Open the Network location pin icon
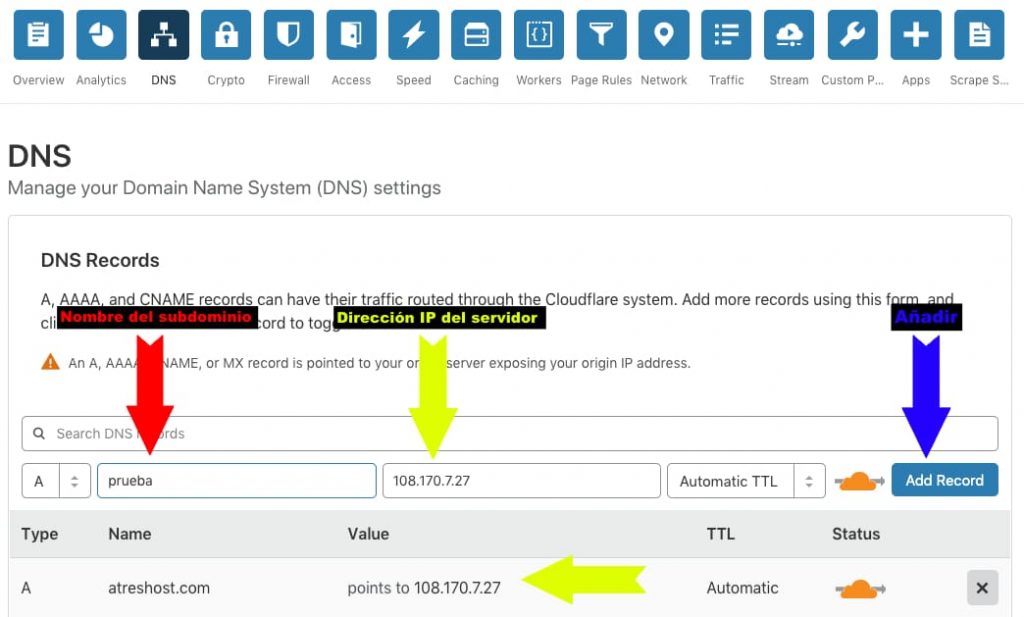The height and width of the screenshot is (617, 1024). 664,35
